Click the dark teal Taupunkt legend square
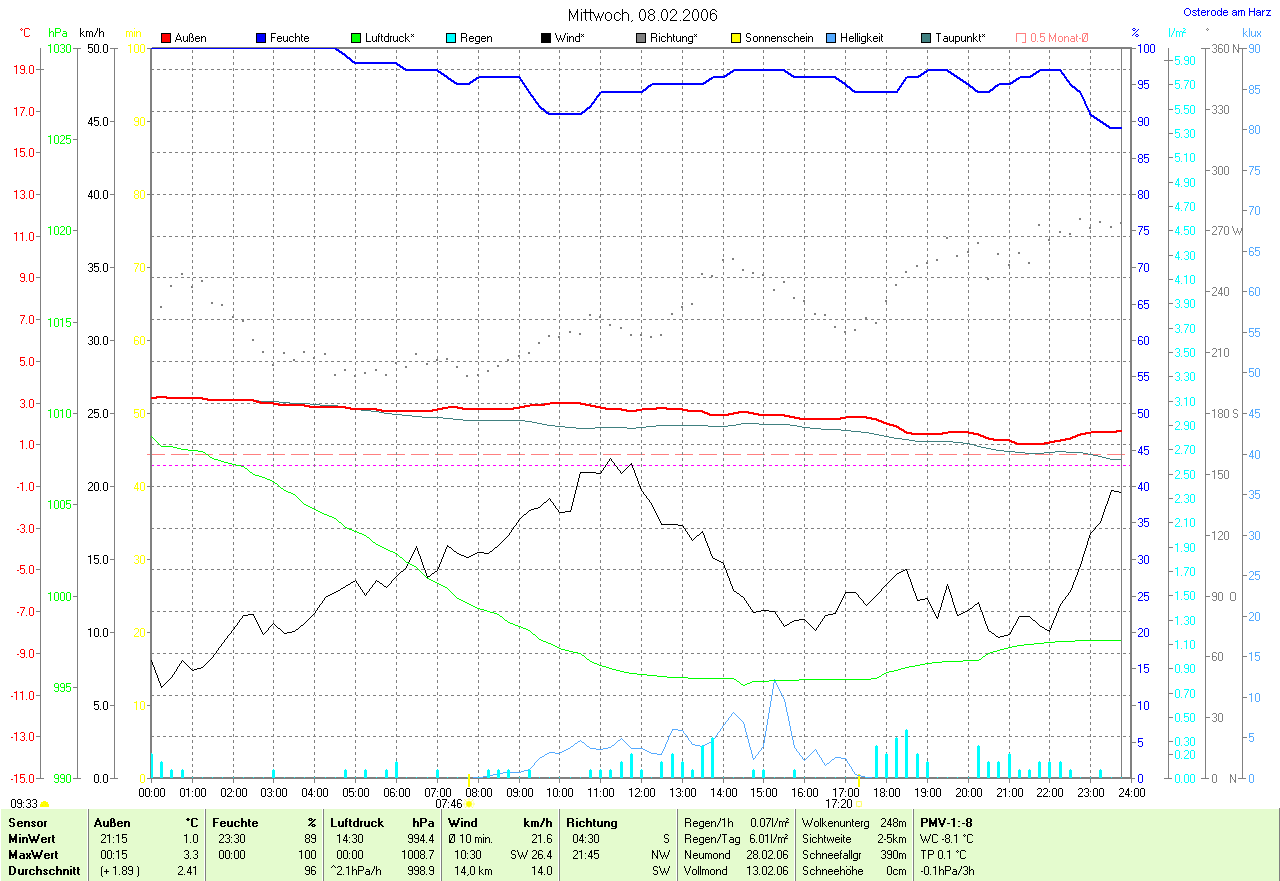1280x881 pixels. 926,38
